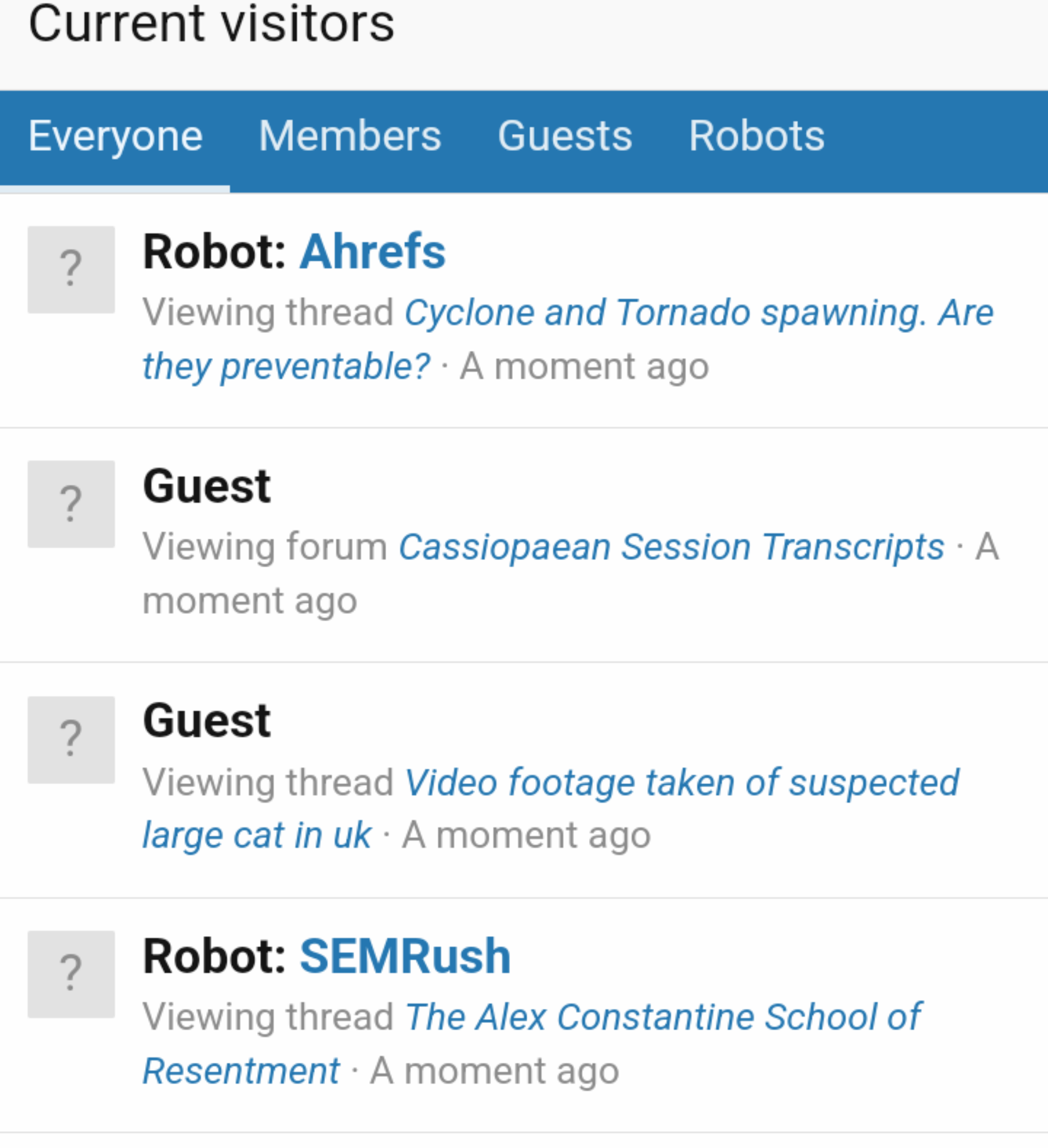This screenshot has width=1048, height=1148.
Task: Click 'A moment ago' under the Ahrefs entry
Action: 584,366
